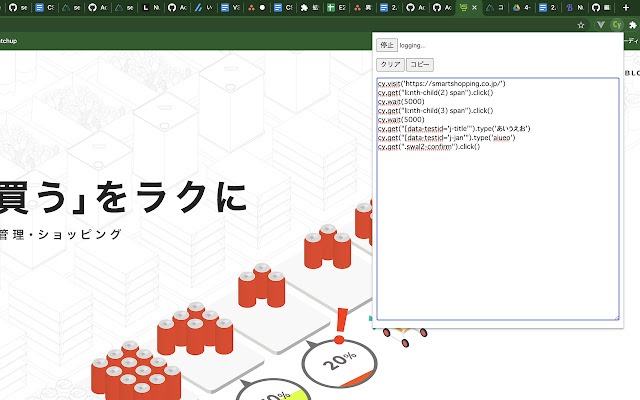This screenshot has width=640, height=400.
Task: Click the コピー (copy) button
Action: (420, 64)
